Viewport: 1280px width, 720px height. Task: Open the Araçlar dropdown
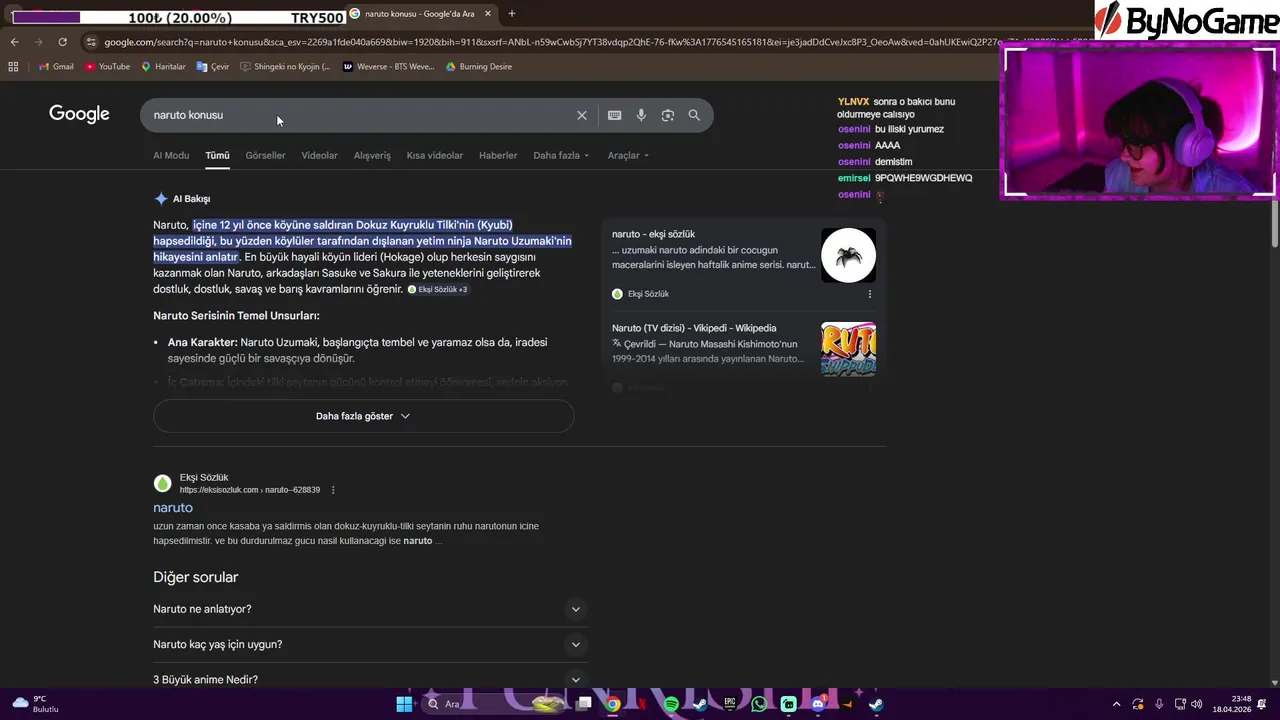point(628,155)
